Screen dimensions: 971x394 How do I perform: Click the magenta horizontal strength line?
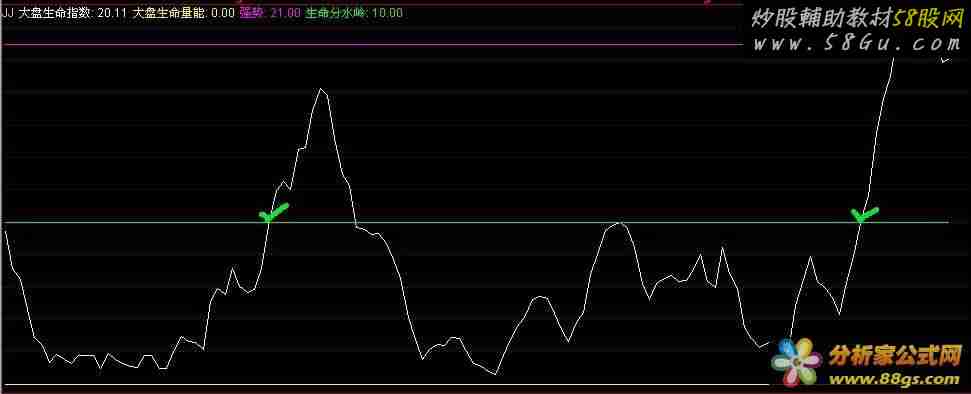[372, 45]
